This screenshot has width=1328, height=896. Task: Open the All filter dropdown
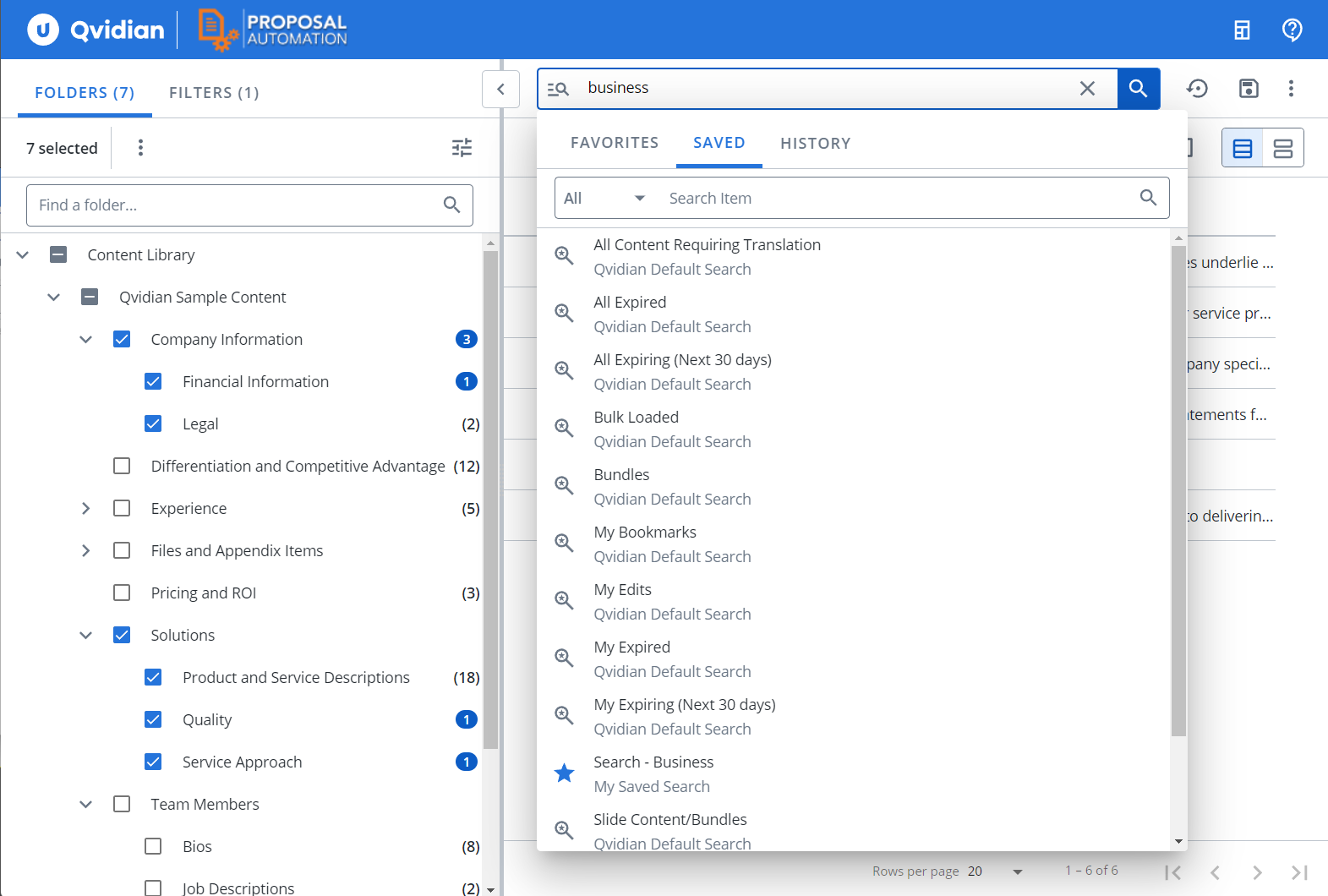pos(604,198)
